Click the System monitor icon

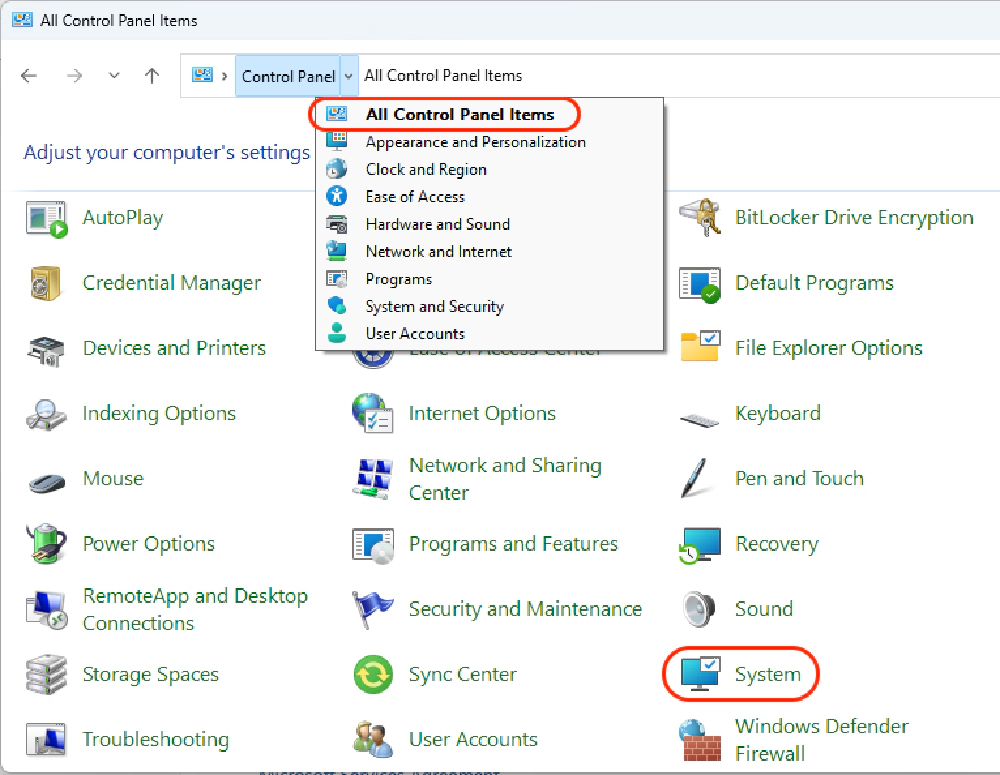(700, 673)
